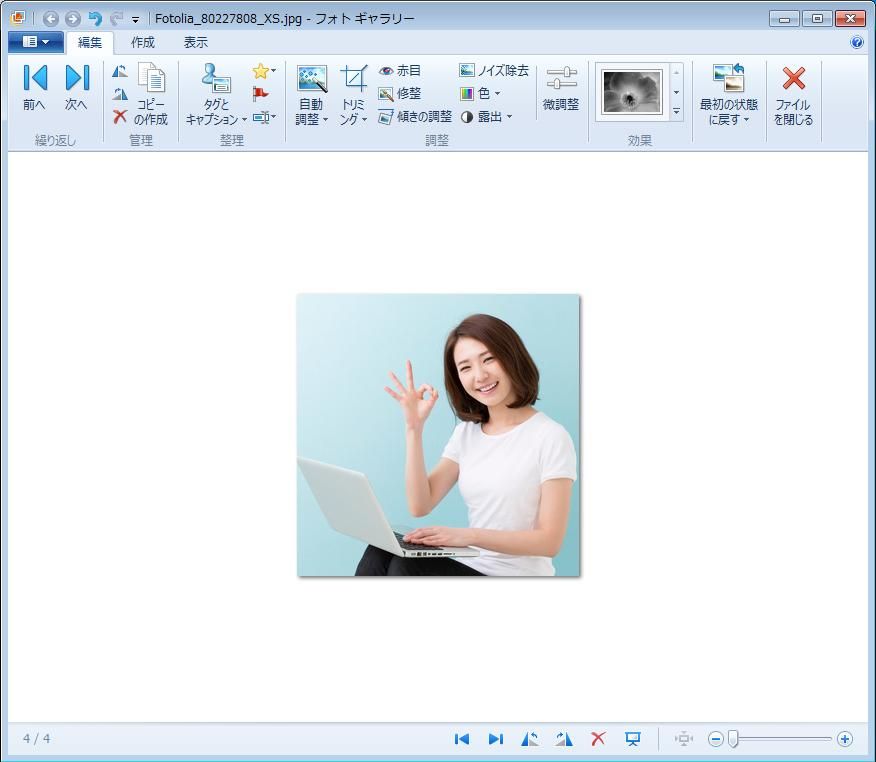Viewport: 876px width, 762px height.
Task: Open the 表示 tab
Action: (x=196, y=43)
